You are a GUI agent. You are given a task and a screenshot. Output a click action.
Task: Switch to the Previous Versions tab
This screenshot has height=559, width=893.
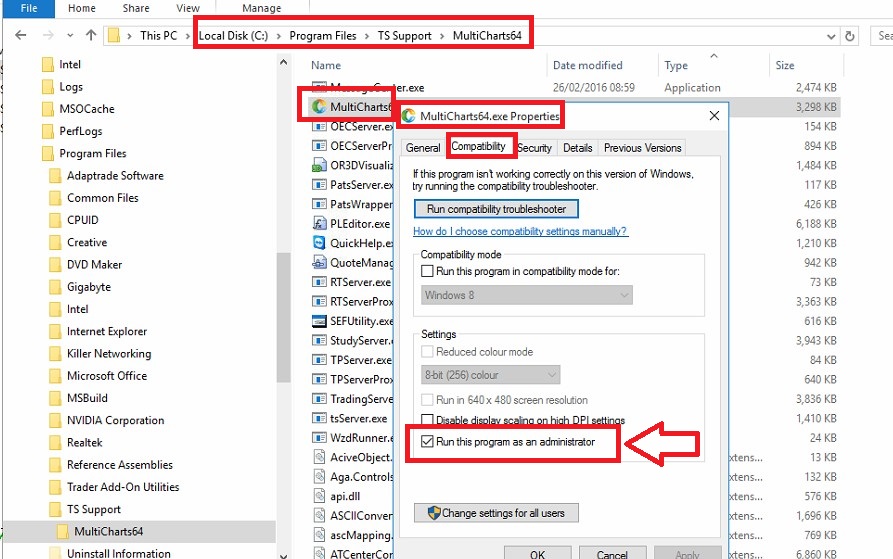(642, 147)
